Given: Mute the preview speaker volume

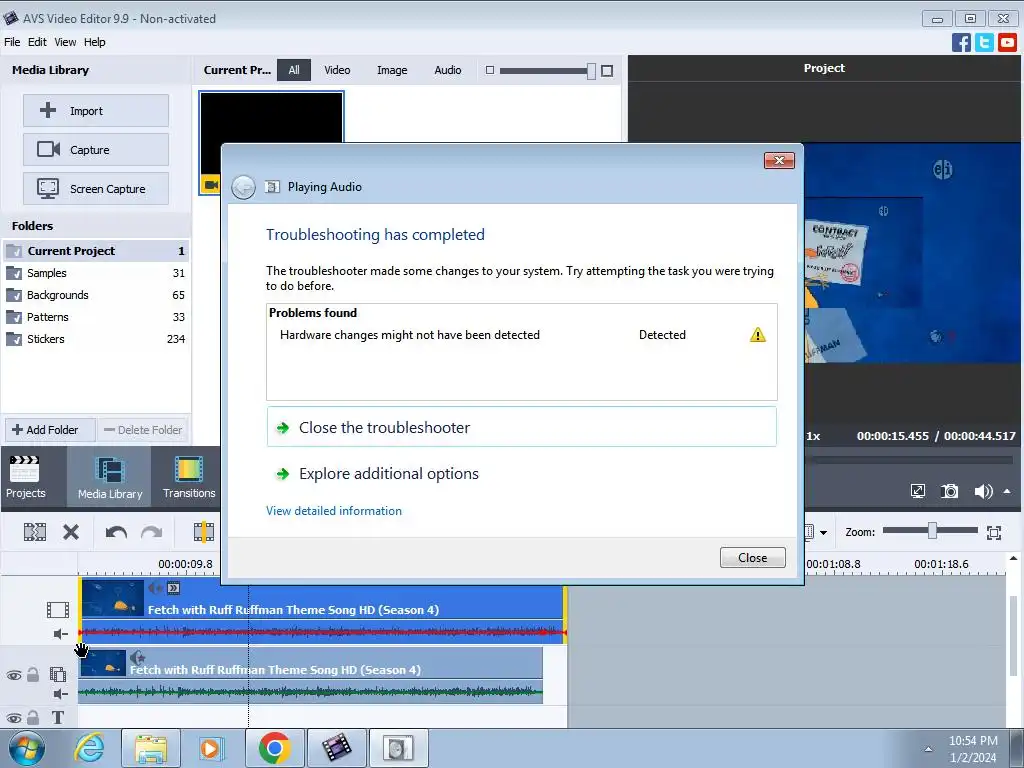Looking at the screenshot, I should 983,491.
